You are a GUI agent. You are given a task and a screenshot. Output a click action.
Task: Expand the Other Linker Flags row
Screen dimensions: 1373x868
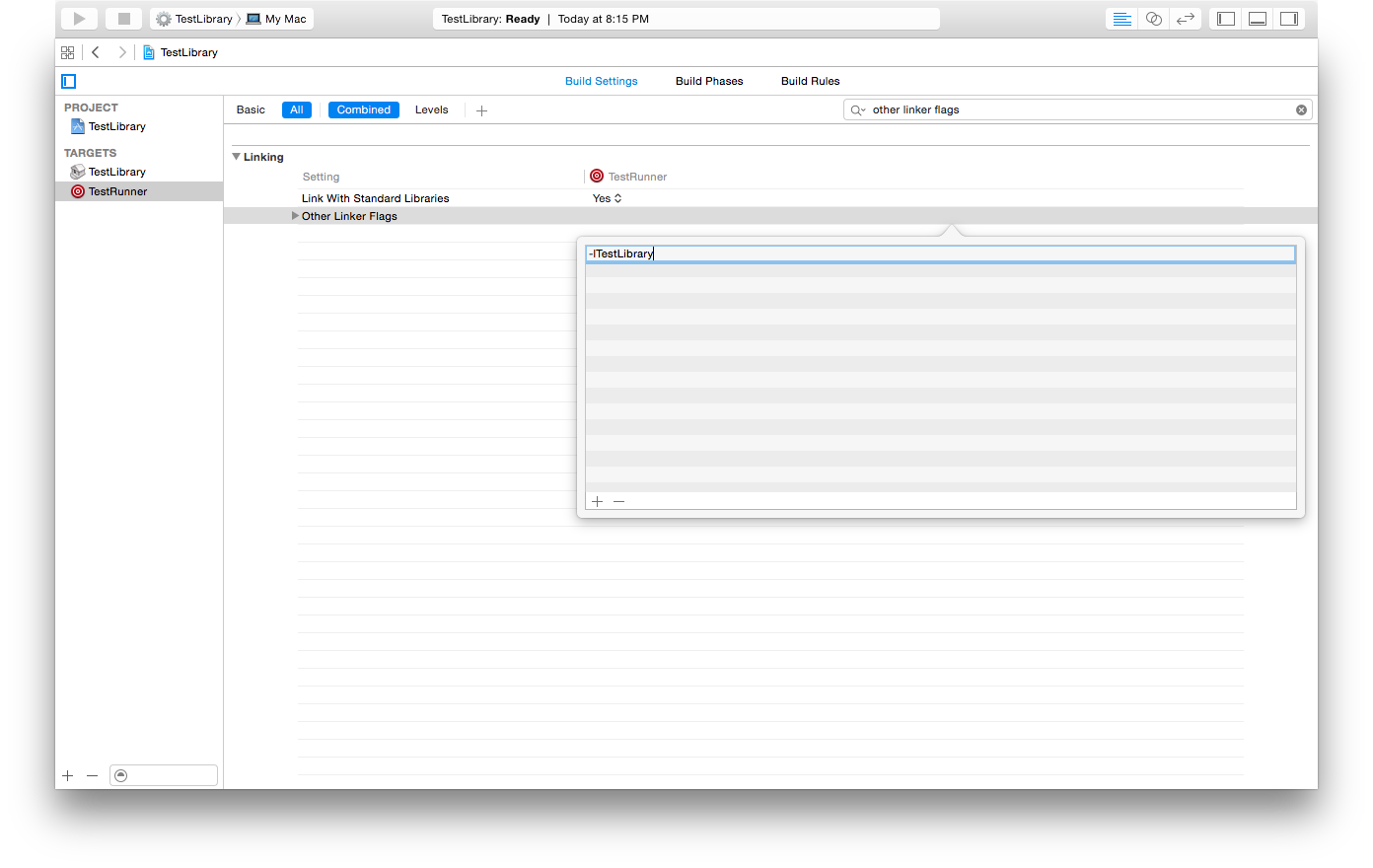pos(295,216)
